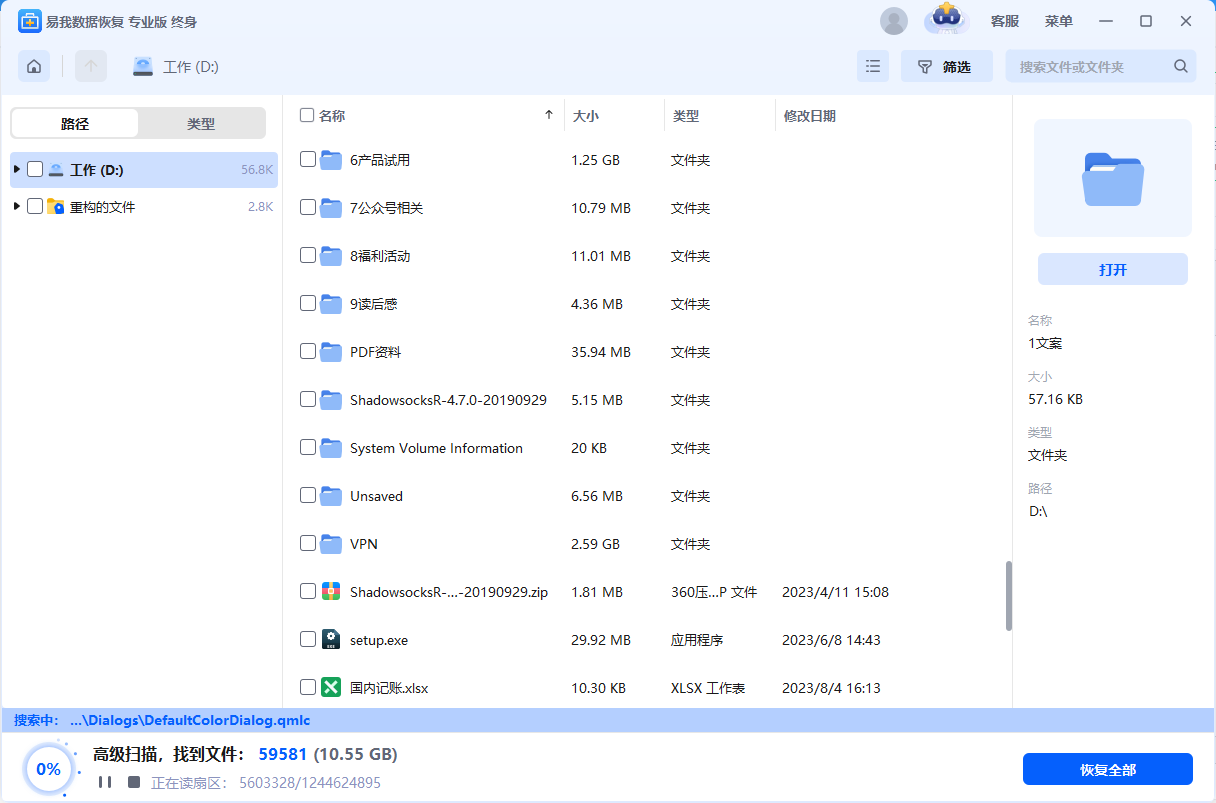Open the list view layout icon
Screen dimensions: 1216x803
pyautogui.click(x=872, y=65)
